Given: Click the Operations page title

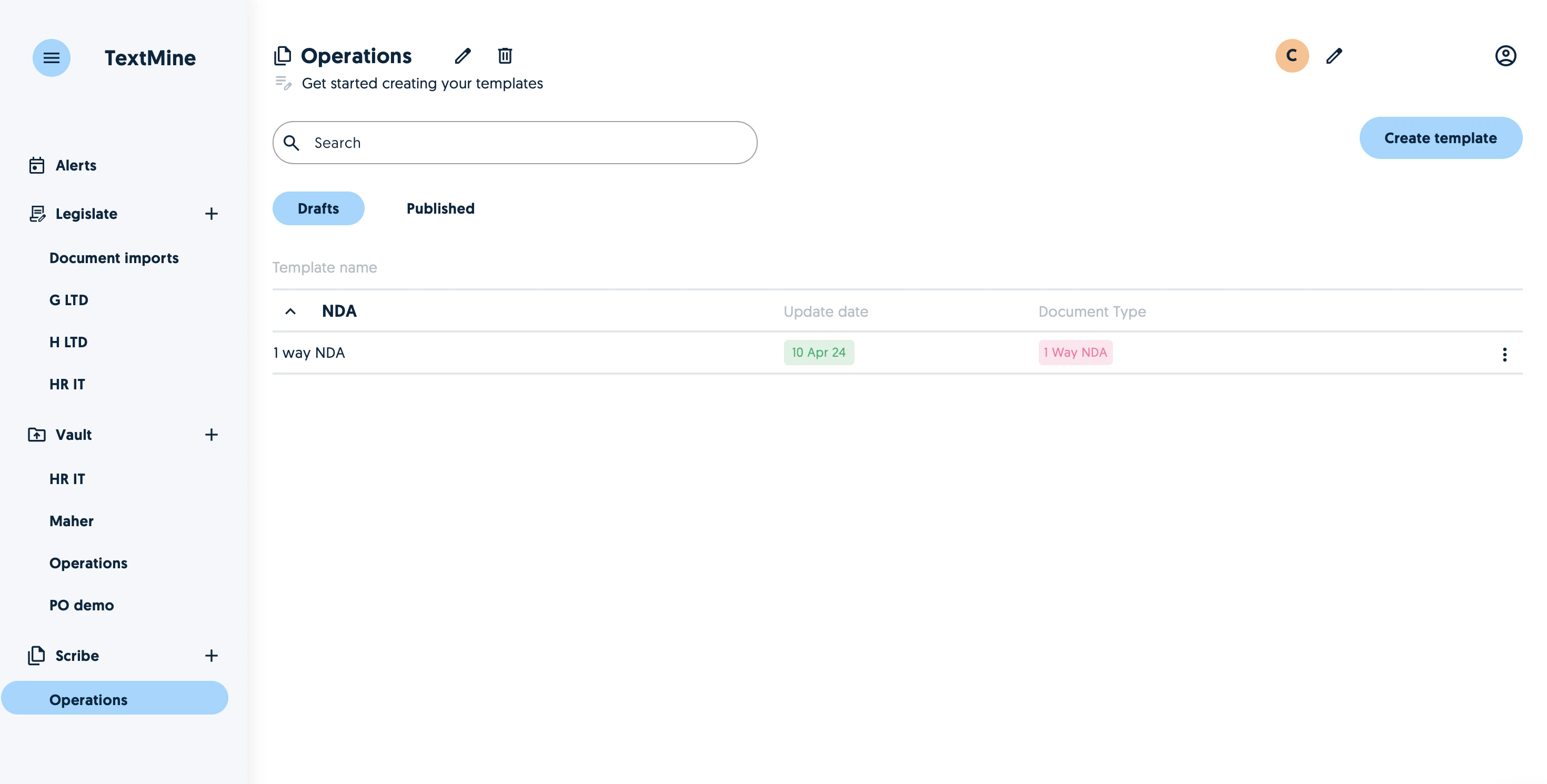Looking at the screenshot, I should [x=356, y=56].
